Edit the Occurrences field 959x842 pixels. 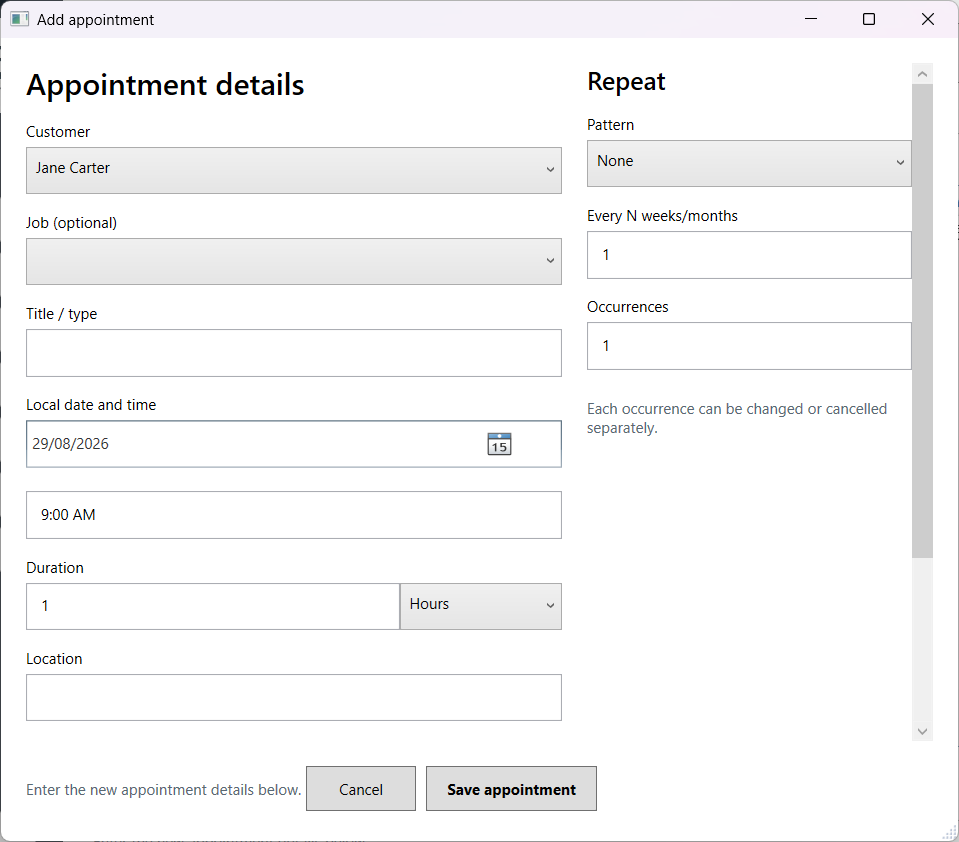point(749,346)
